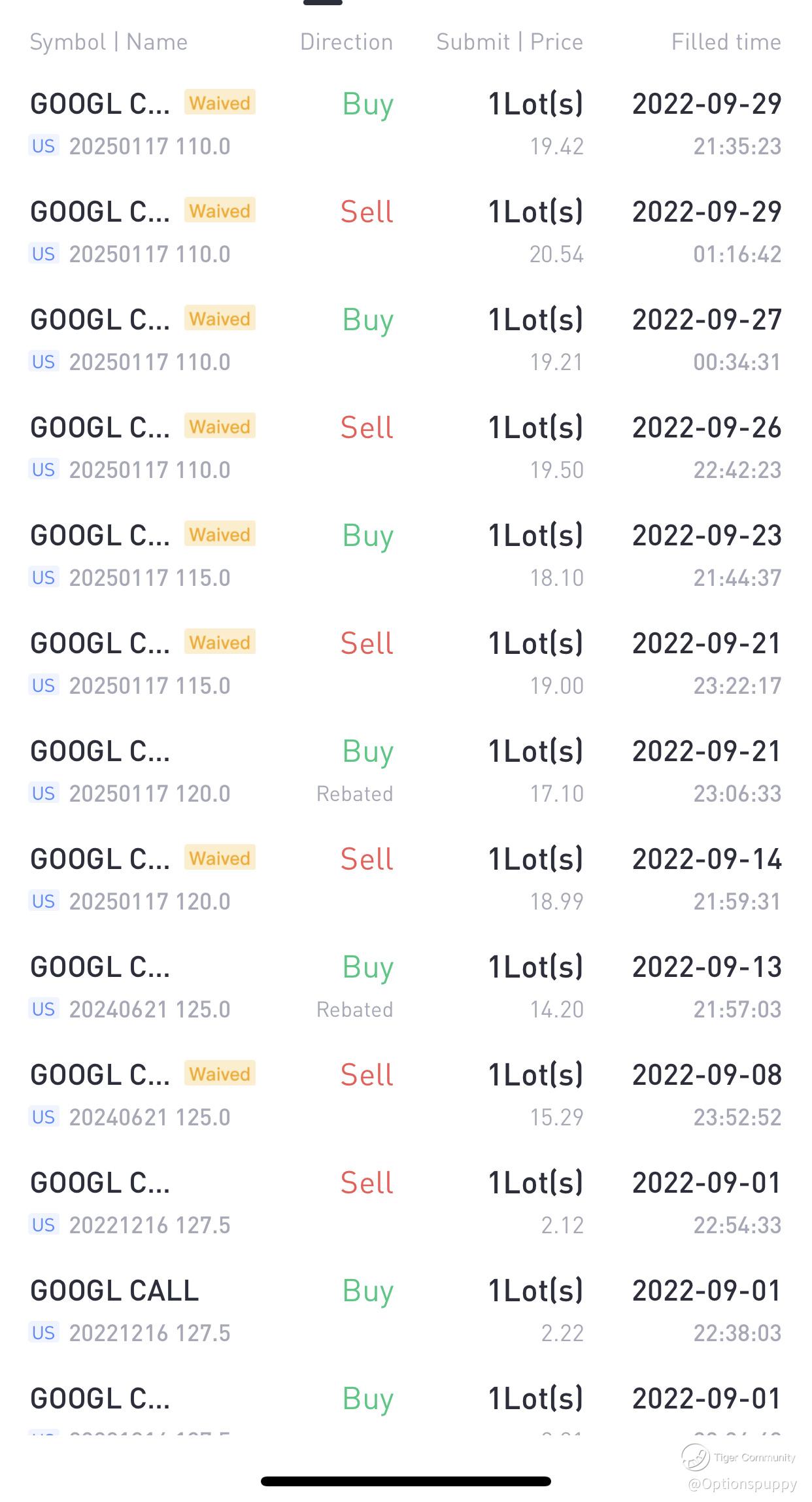Viewport: 812px width, 1502px height.
Task: Click the Submit | Price column header
Action: 509,42
